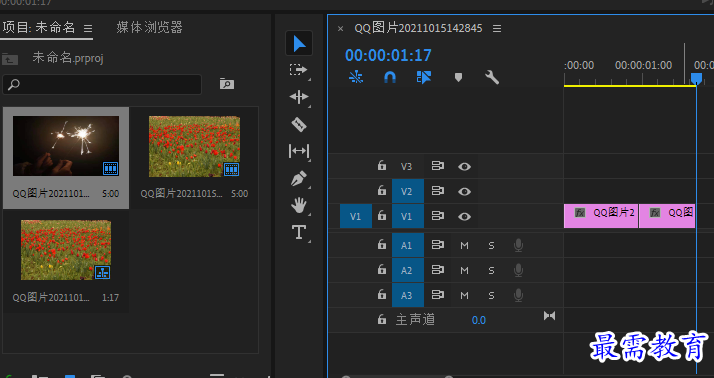Hide track V1 output eye
The height and width of the screenshot is (378, 714).
pyautogui.click(x=464, y=216)
